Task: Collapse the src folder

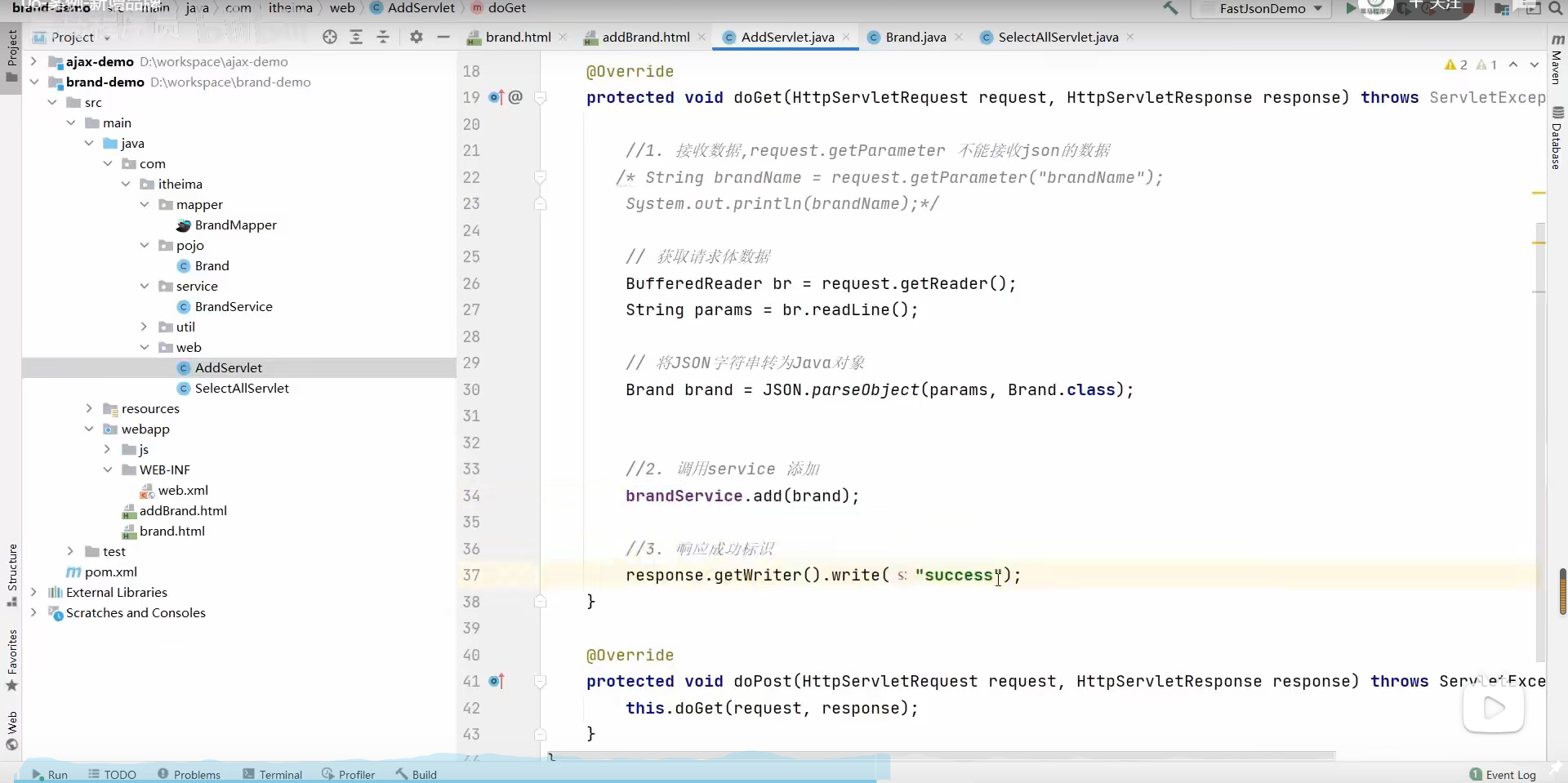Action: click(x=52, y=102)
